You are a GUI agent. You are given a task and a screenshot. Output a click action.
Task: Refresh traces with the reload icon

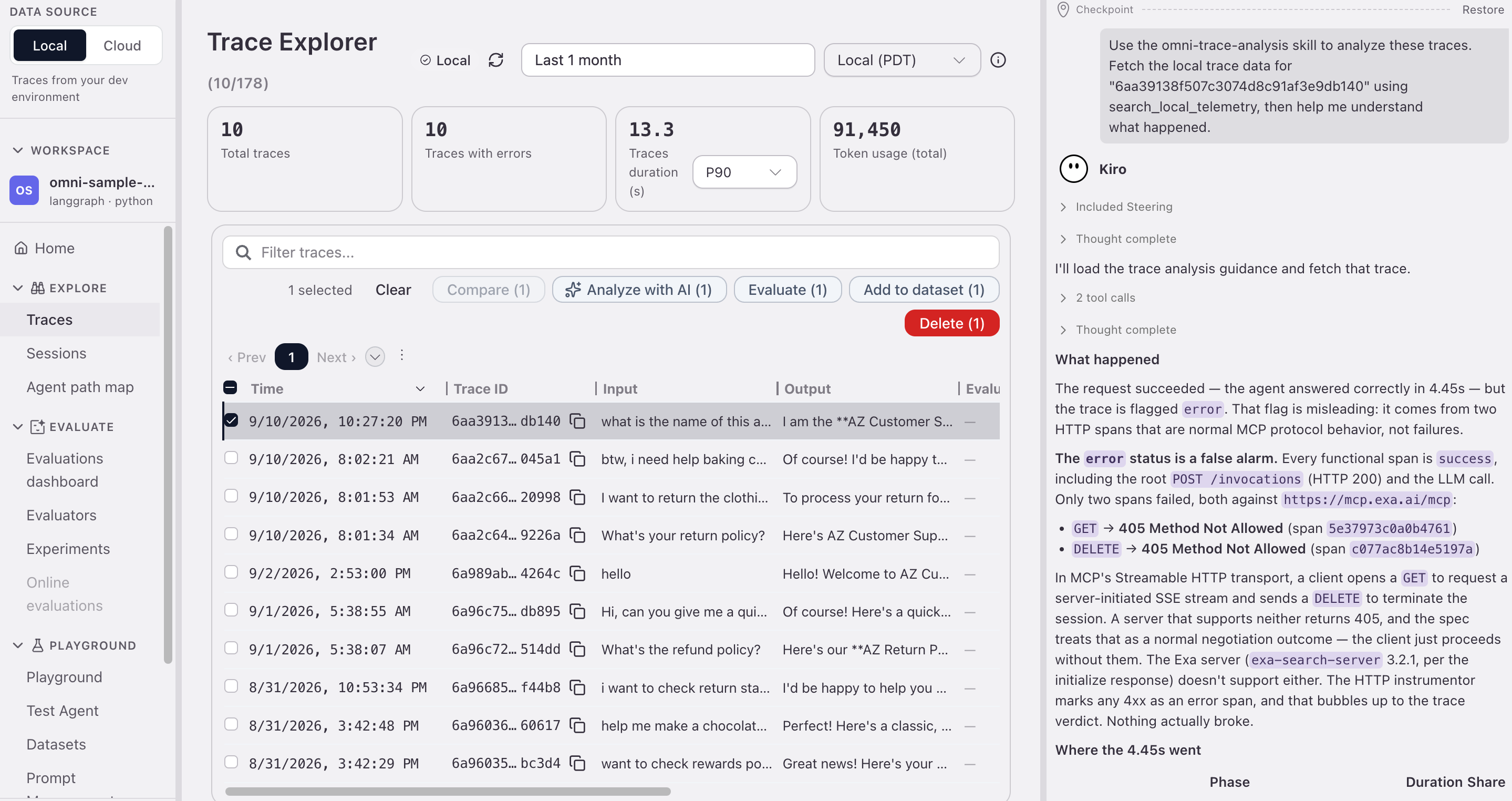pos(496,60)
